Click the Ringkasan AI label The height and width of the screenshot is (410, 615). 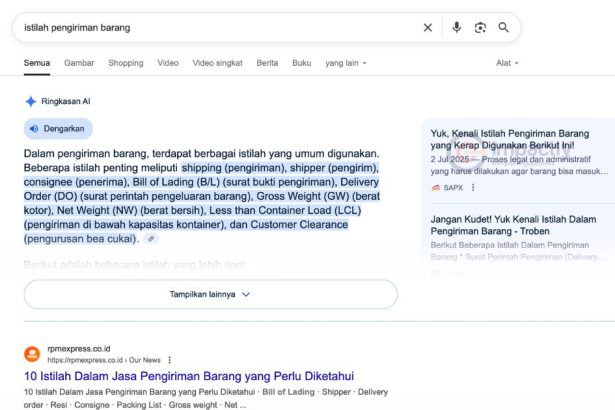tap(66, 101)
